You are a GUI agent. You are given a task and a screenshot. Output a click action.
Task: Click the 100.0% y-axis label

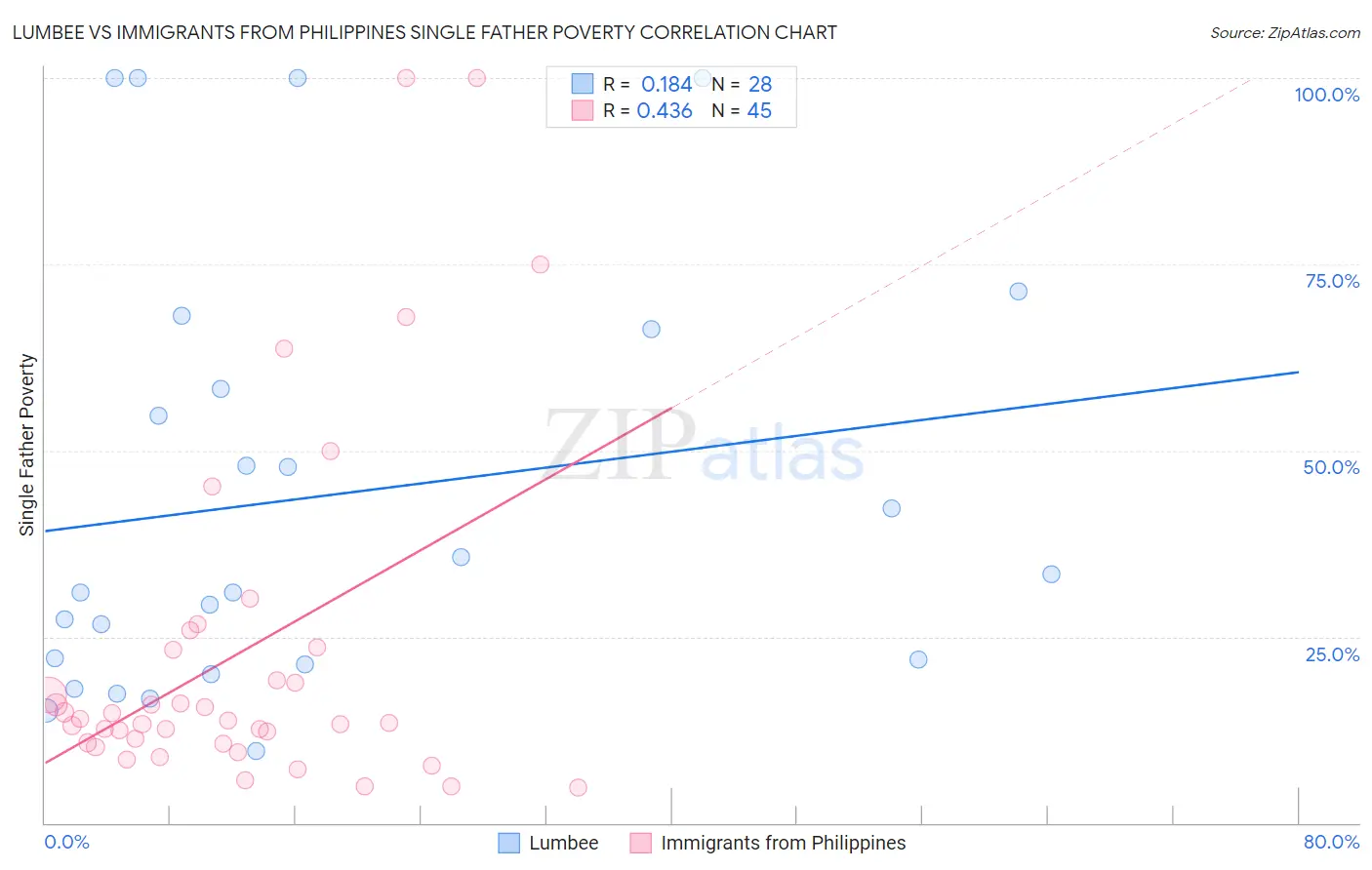(x=1326, y=95)
